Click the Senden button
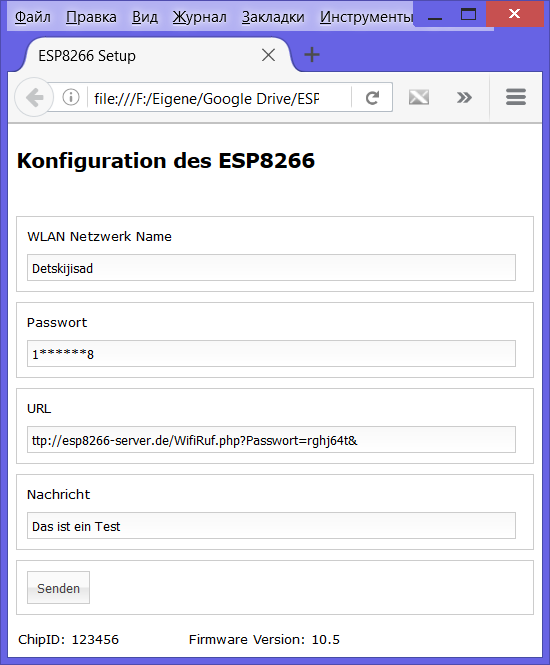Viewport: 550px width, 665px height. coord(59,588)
